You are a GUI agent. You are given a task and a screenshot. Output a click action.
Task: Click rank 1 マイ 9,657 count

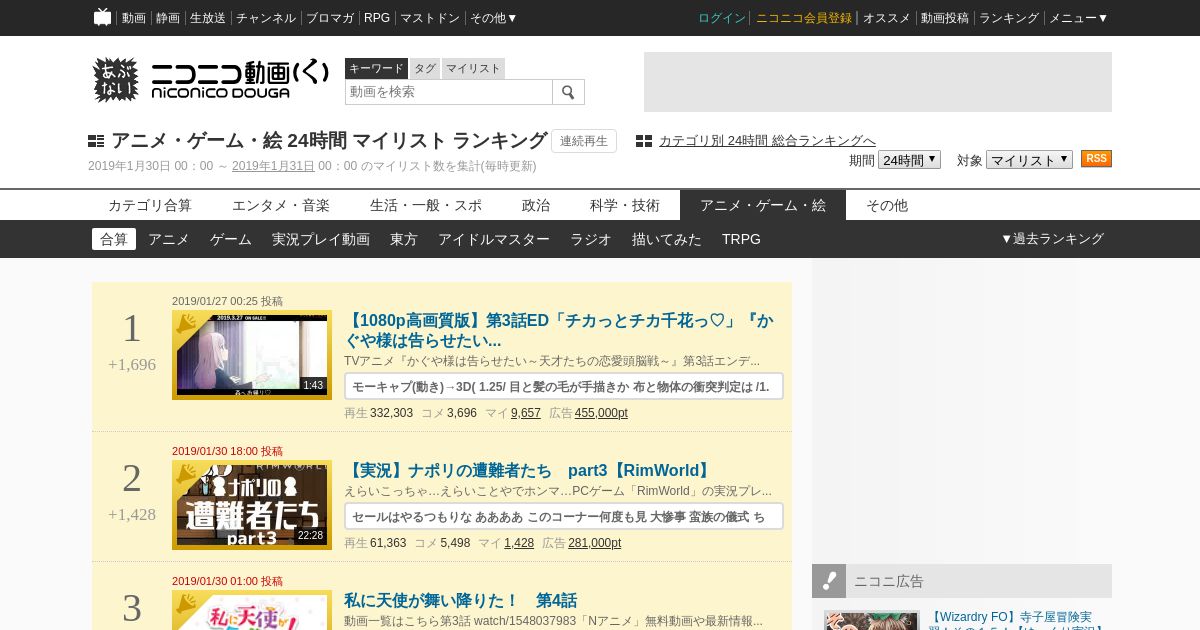(525, 413)
